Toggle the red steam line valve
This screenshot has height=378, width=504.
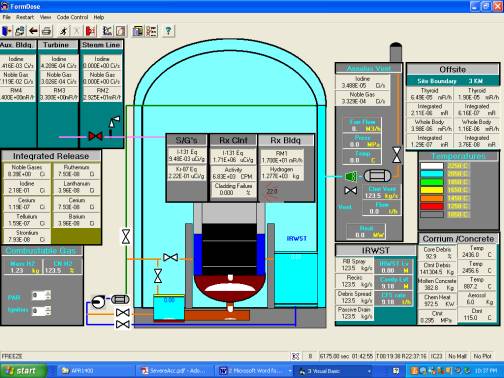coord(95,136)
